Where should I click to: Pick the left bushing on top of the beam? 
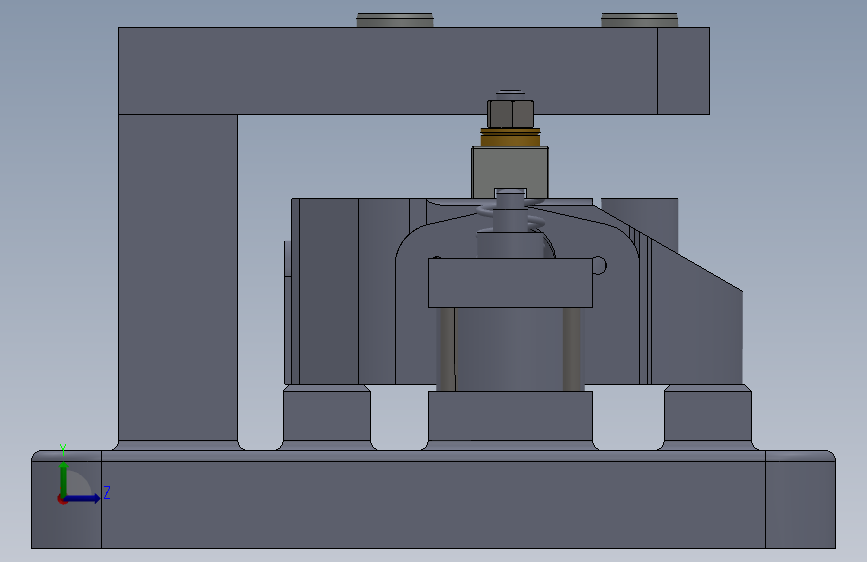pyautogui.click(x=395, y=20)
